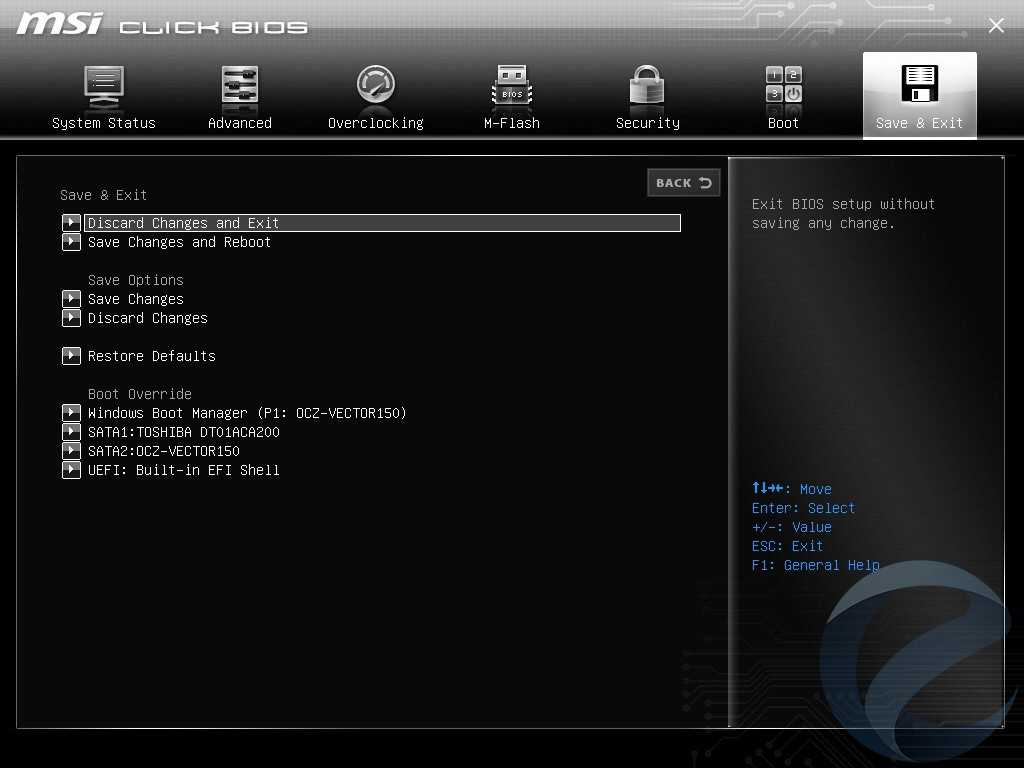
Task: Switch to the Security tab label
Action: coord(647,123)
